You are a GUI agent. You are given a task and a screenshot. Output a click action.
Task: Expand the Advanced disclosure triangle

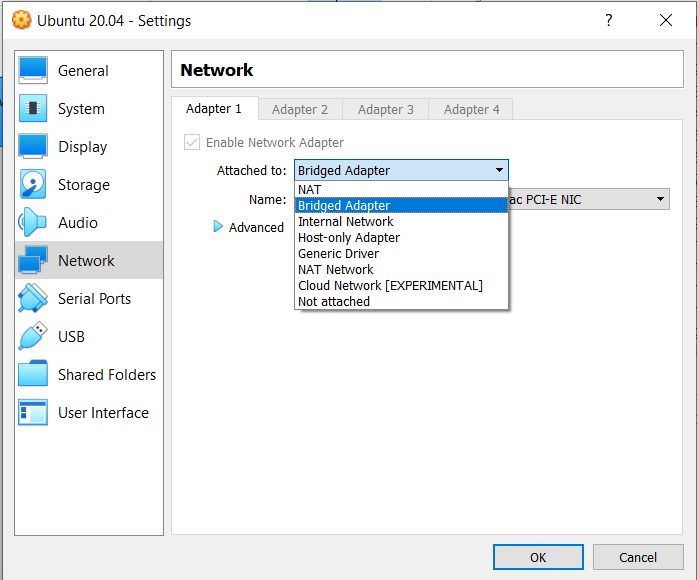point(218,227)
